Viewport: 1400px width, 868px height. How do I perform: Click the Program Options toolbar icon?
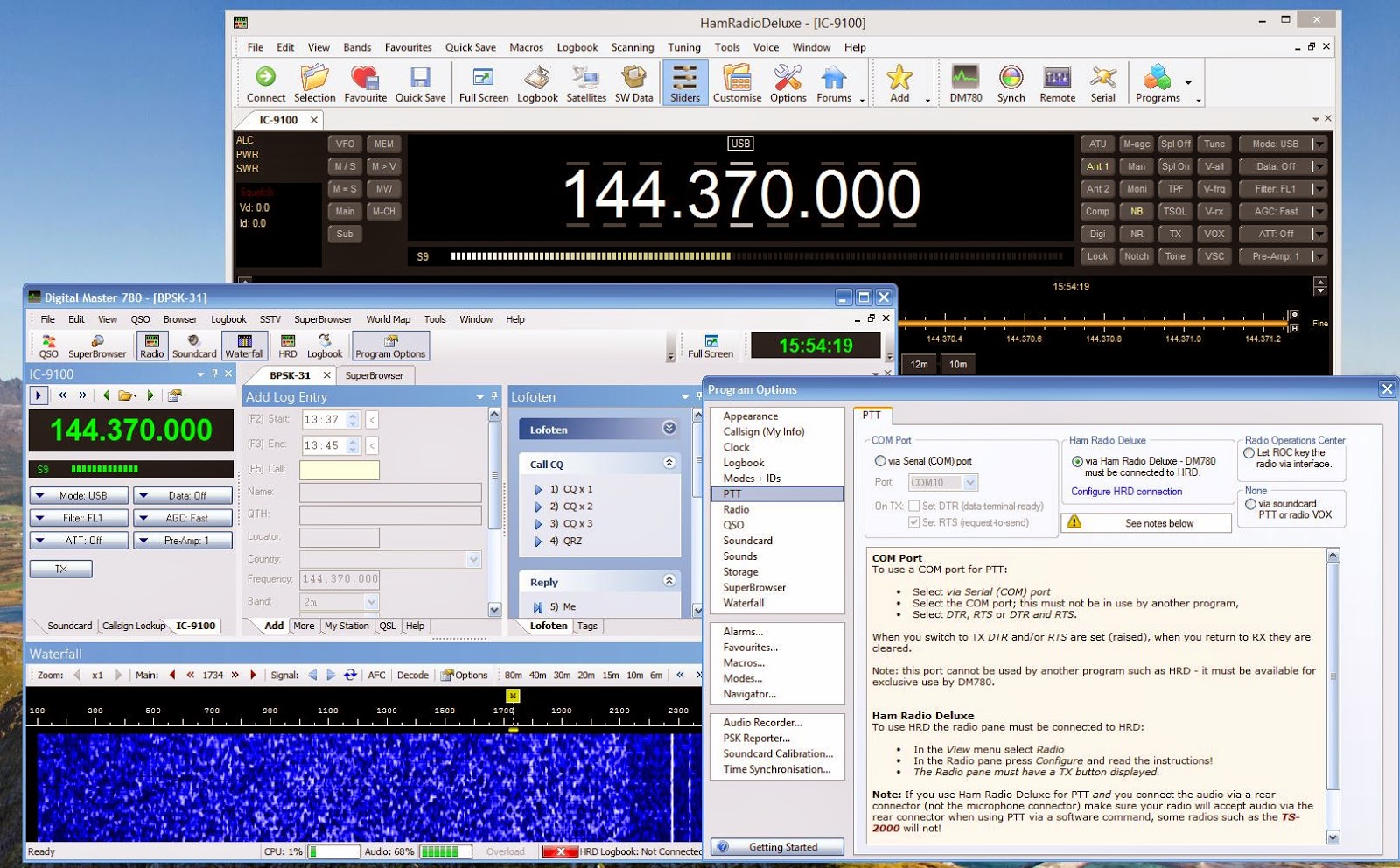pyautogui.click(x=390, y=346)
